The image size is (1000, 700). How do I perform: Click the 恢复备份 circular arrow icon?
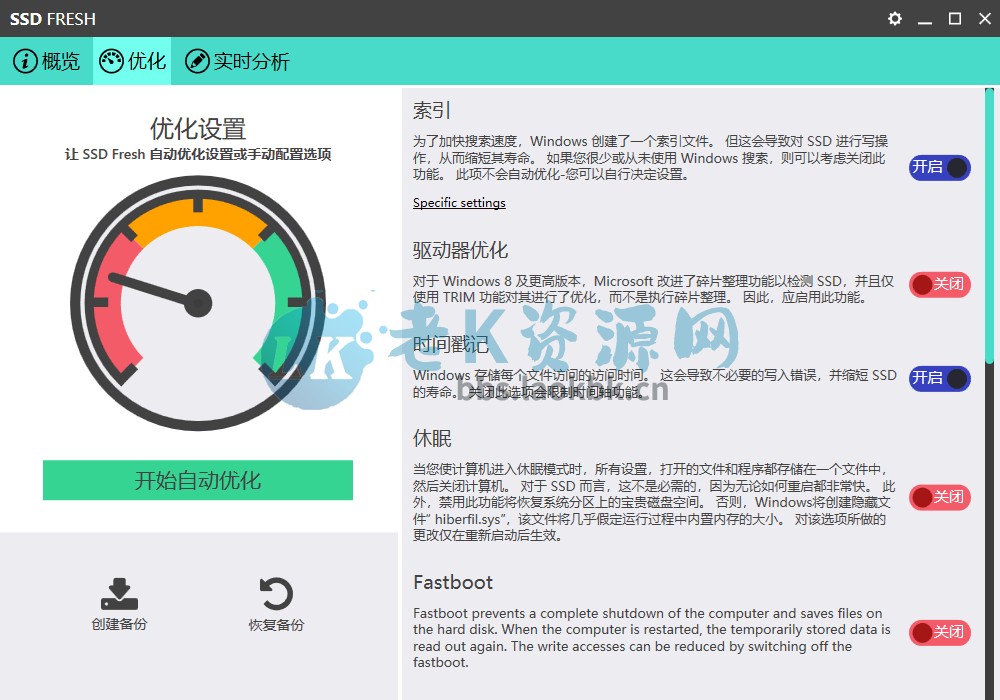tap(276, 594)
